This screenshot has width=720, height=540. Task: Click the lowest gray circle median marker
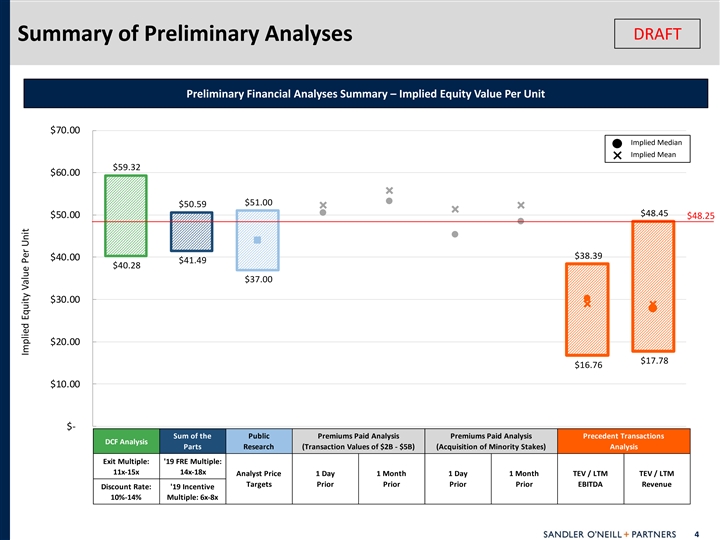click(455, 235)
